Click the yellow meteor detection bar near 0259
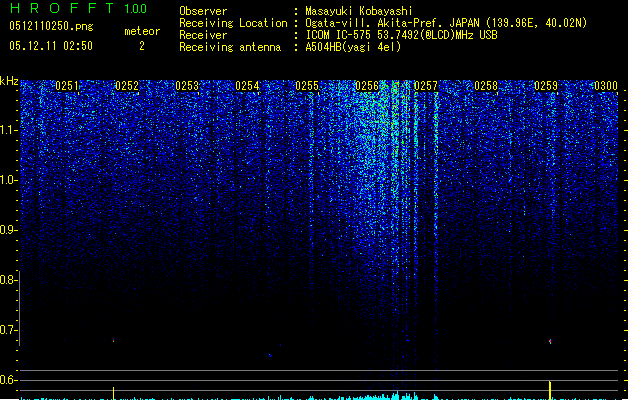Viewport: 629px width, 400px height. (x=550, y=390)
